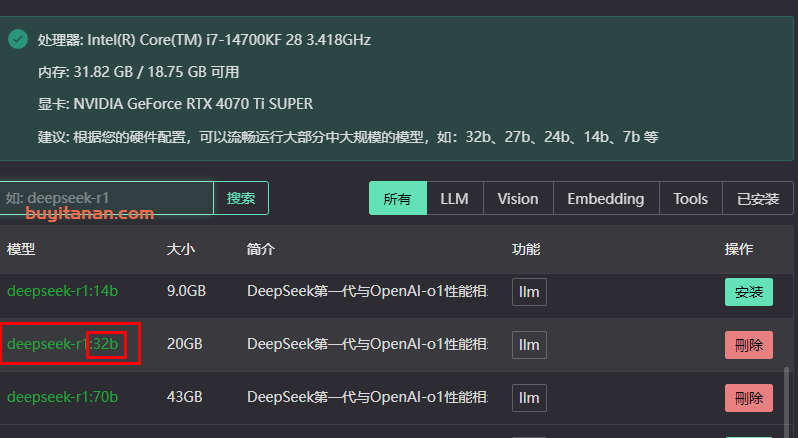Click the llm tag in deepseek-r1:70b row
Screen dimensions: 798x438
tap(529, 398)
